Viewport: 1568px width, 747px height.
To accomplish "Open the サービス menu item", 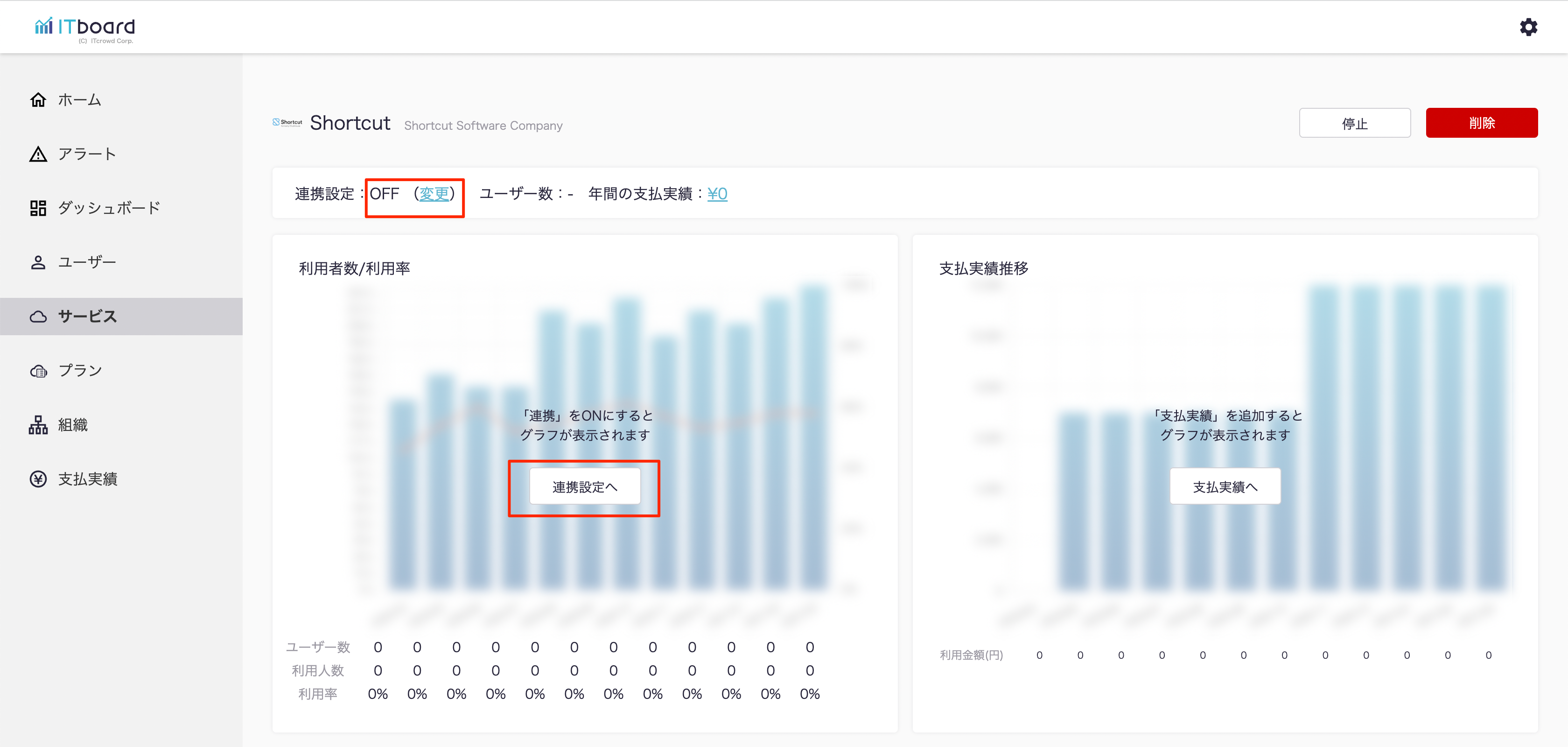I will click(87, 317).
